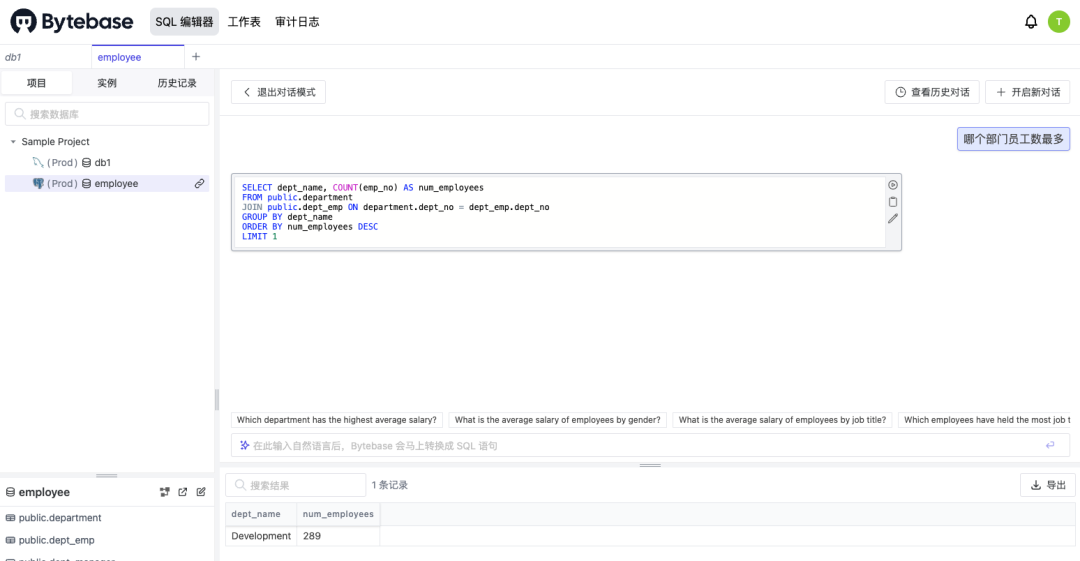Click the Development result cell
Image resolution: width=1080 pixels, height=561 pixels.
click(x=261, y=536)
